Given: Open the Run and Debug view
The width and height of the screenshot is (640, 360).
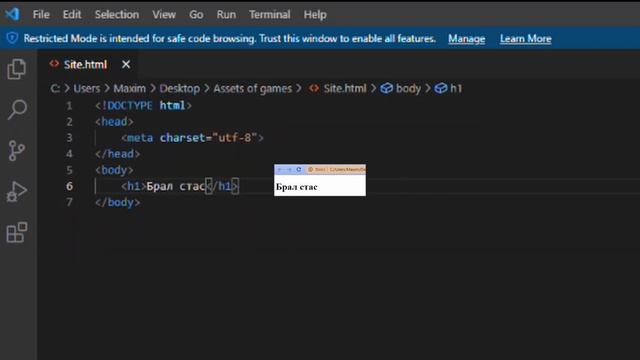Looking at the screenshot, I should click(x=17, y=191).
